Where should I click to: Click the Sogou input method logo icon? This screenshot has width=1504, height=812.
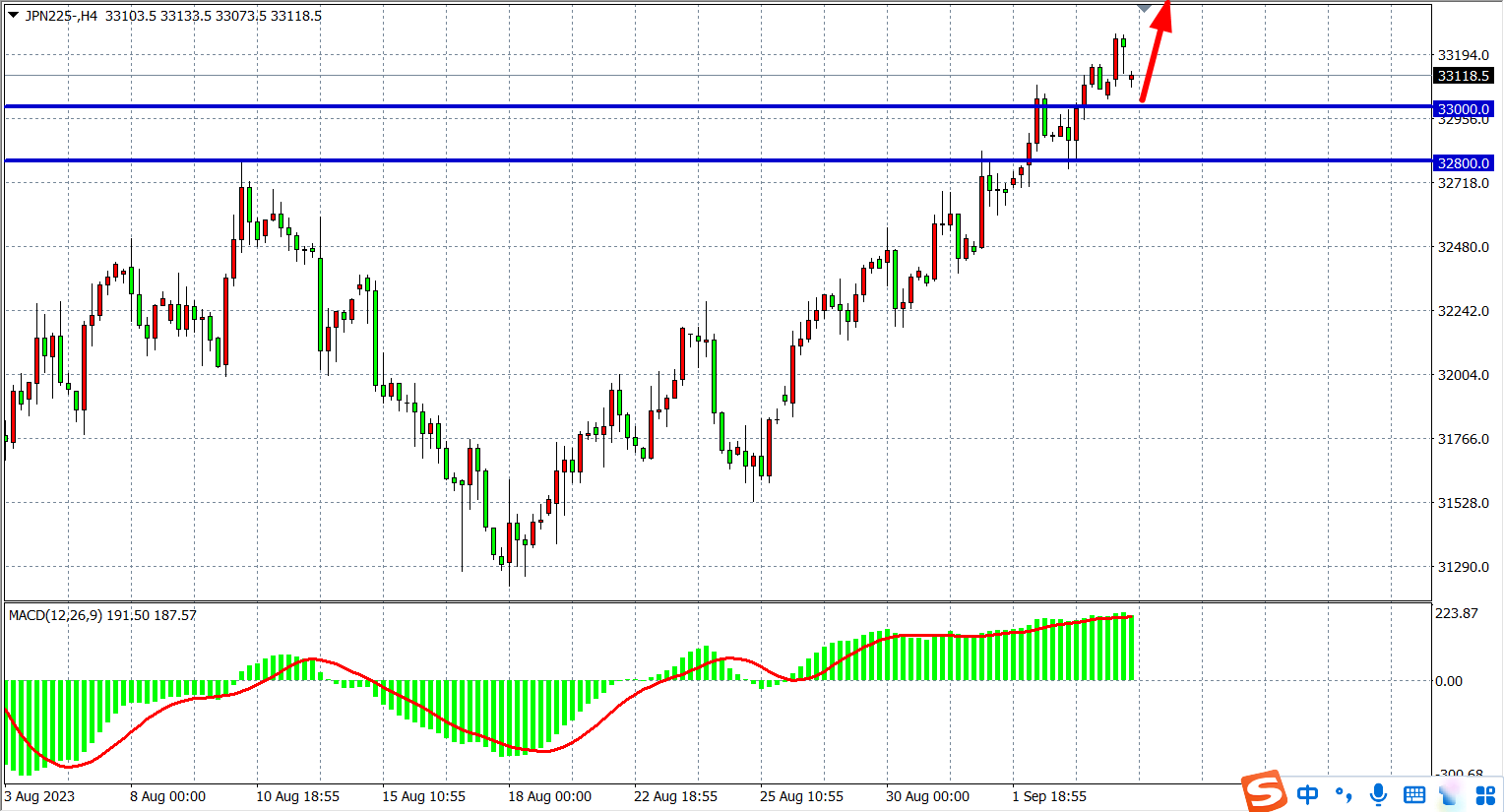pyautogui.click(x=1264, y=791)
